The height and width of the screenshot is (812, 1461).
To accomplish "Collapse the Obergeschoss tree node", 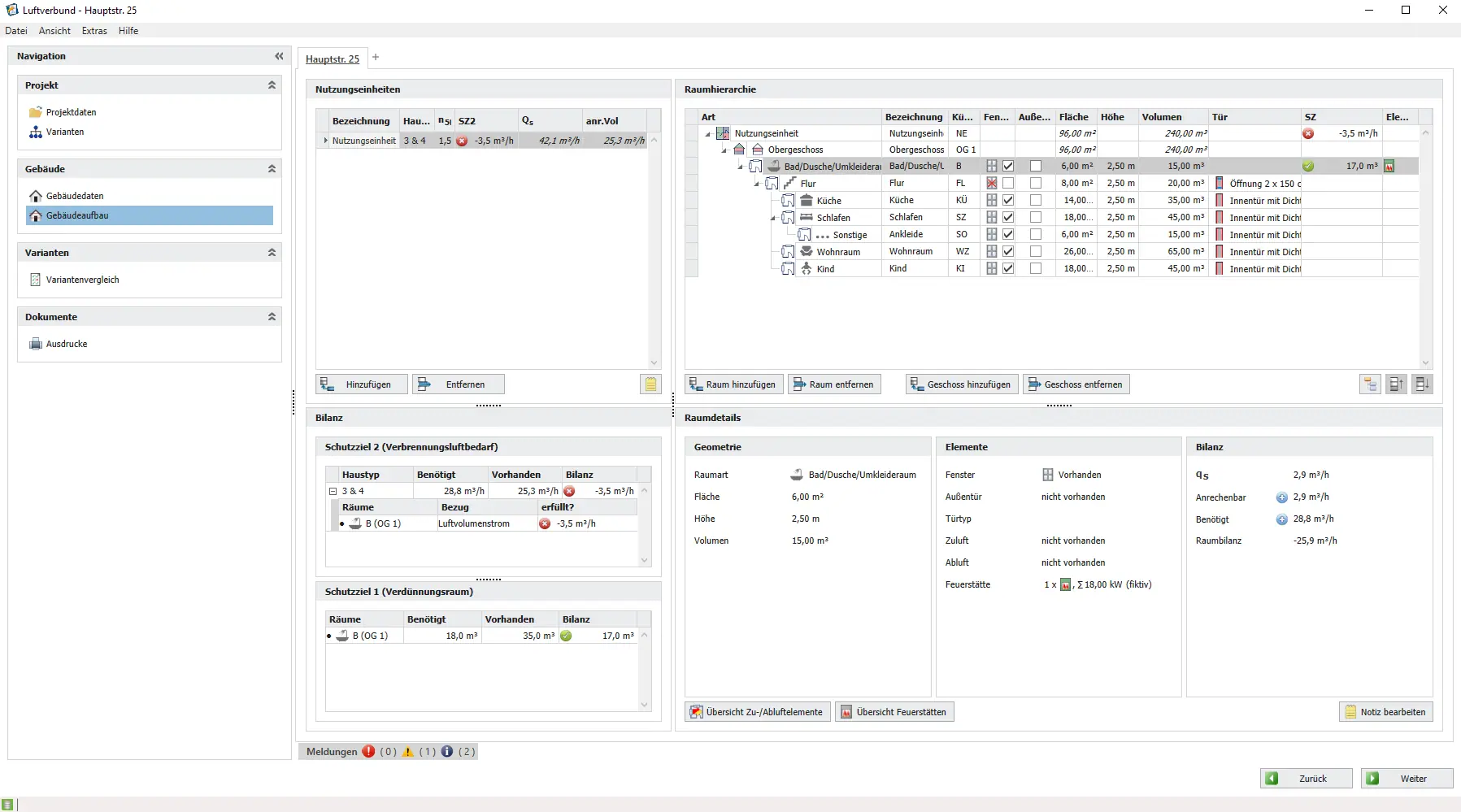I will click(724, 150).
